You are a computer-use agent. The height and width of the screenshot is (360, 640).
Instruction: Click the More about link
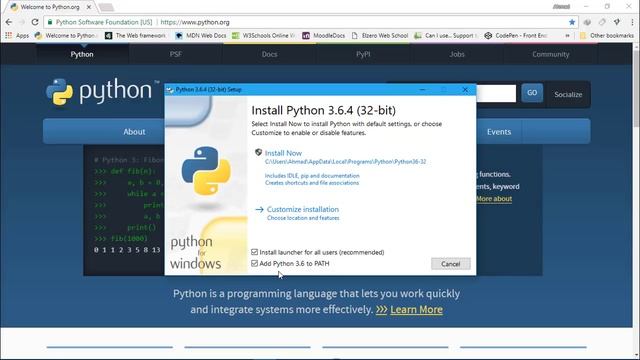coord(494,199)
